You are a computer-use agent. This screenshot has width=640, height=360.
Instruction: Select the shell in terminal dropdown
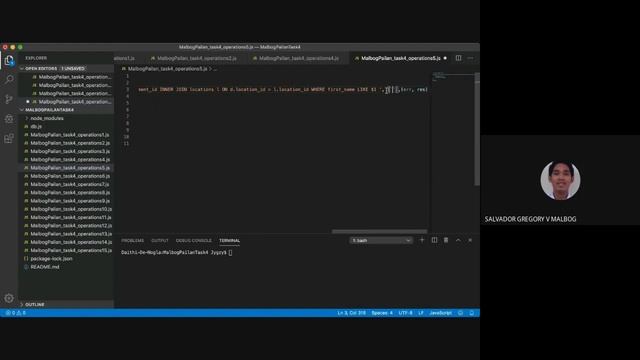tap(381, 240)
